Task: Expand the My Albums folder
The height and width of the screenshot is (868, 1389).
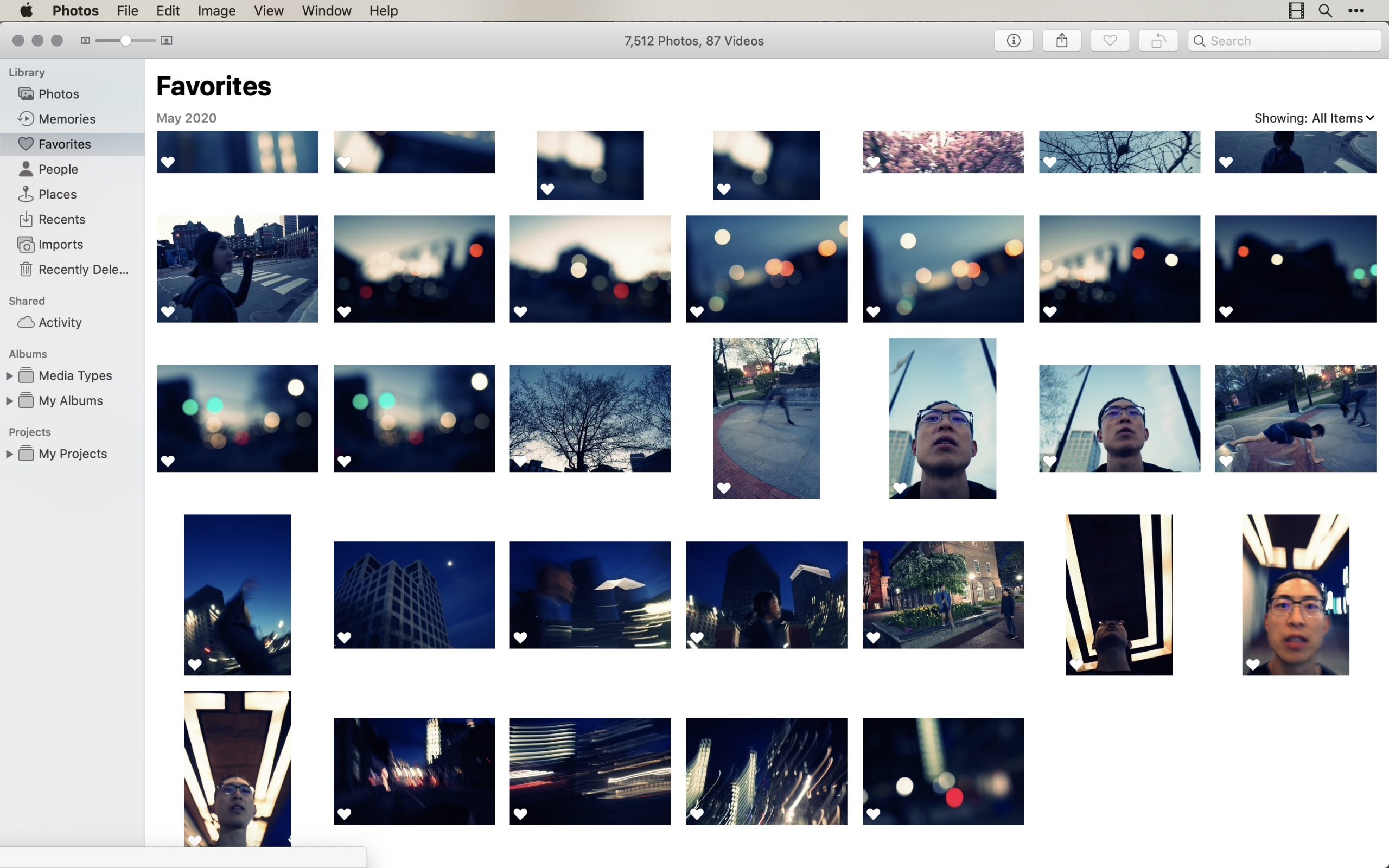Action: 9,401
